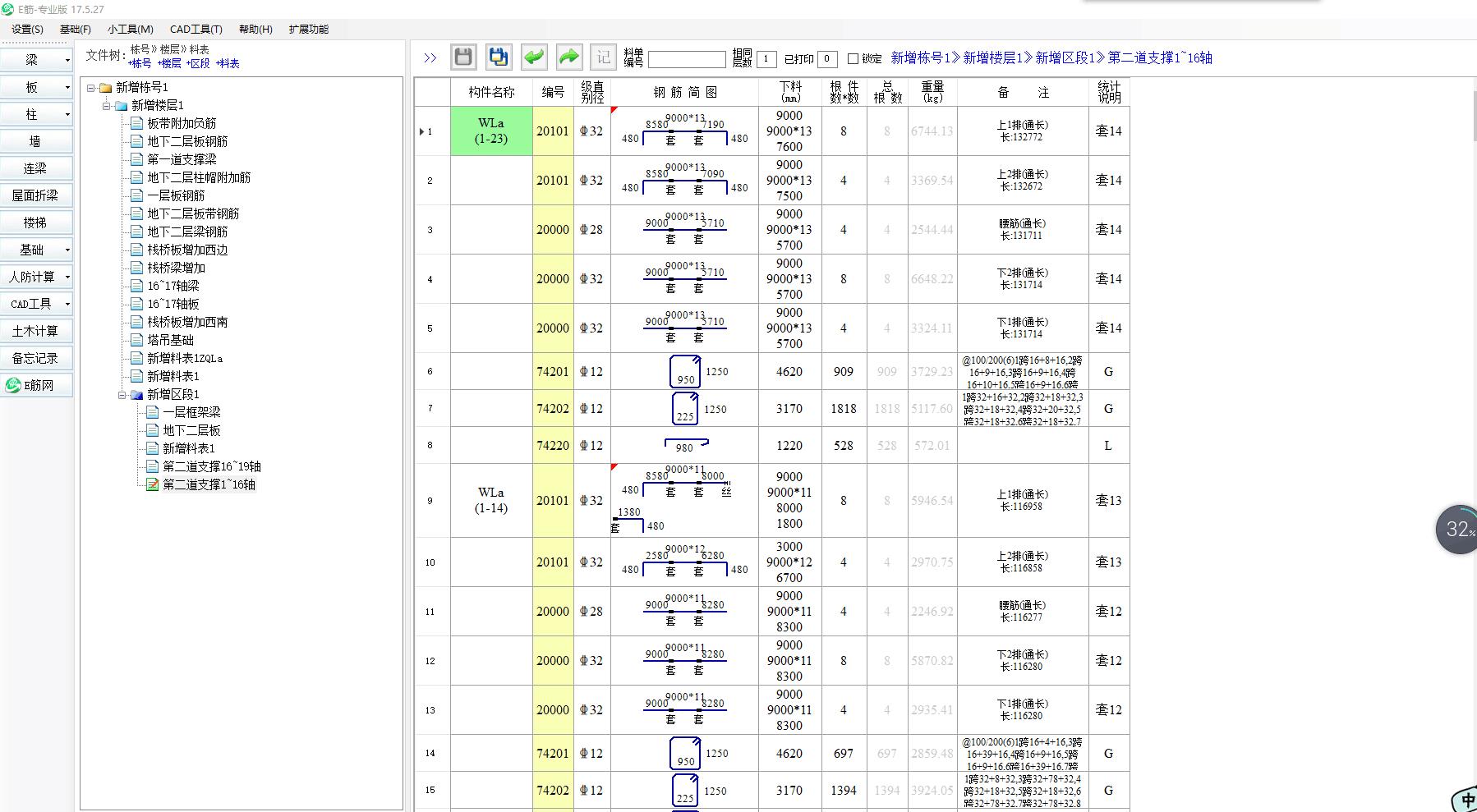The height and width of the screenshot is (812, 1477).
Task: Click the +楼层 add floor link
Action: [169, 64]
